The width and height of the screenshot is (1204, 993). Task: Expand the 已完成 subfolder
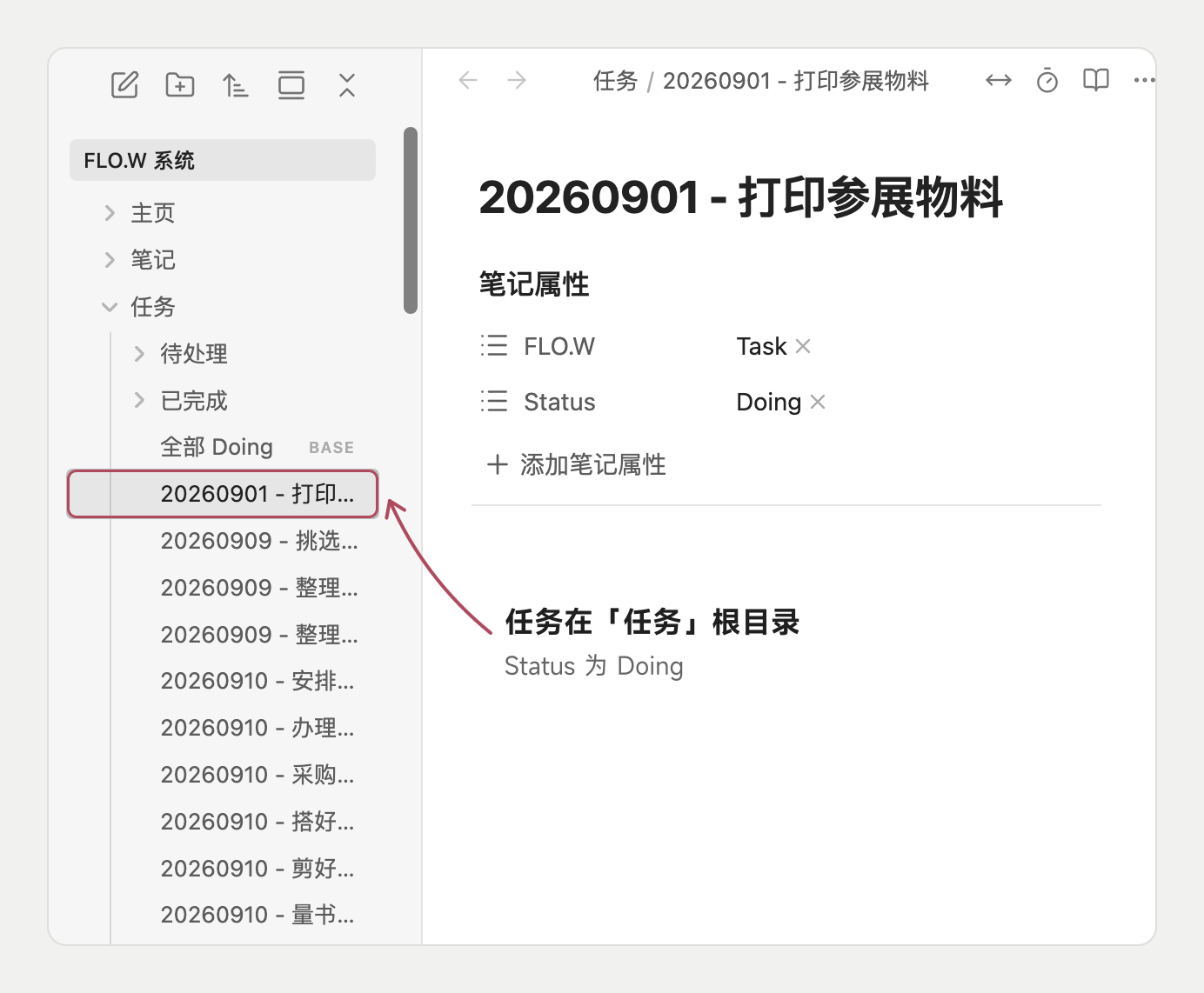[139, 401]
